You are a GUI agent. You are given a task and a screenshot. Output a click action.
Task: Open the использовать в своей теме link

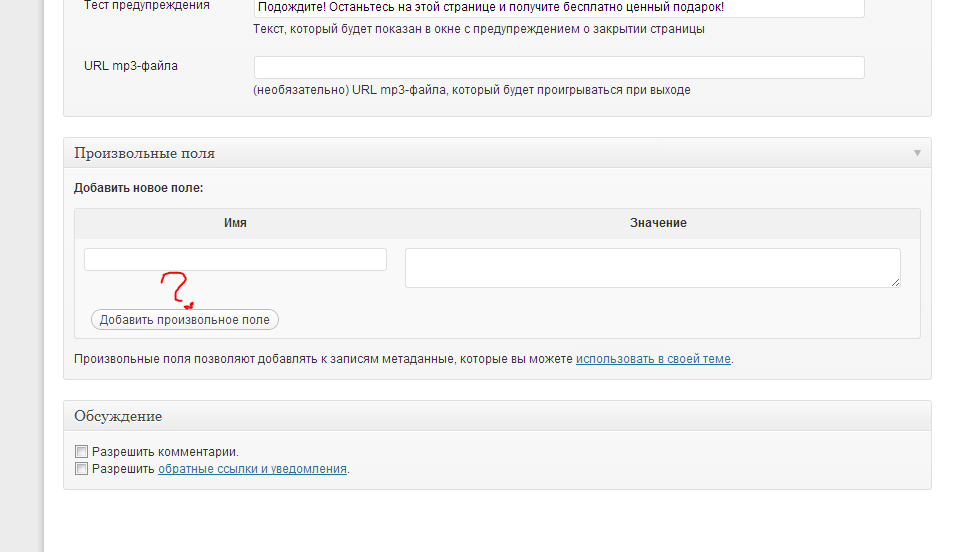(x=653, y=358)
